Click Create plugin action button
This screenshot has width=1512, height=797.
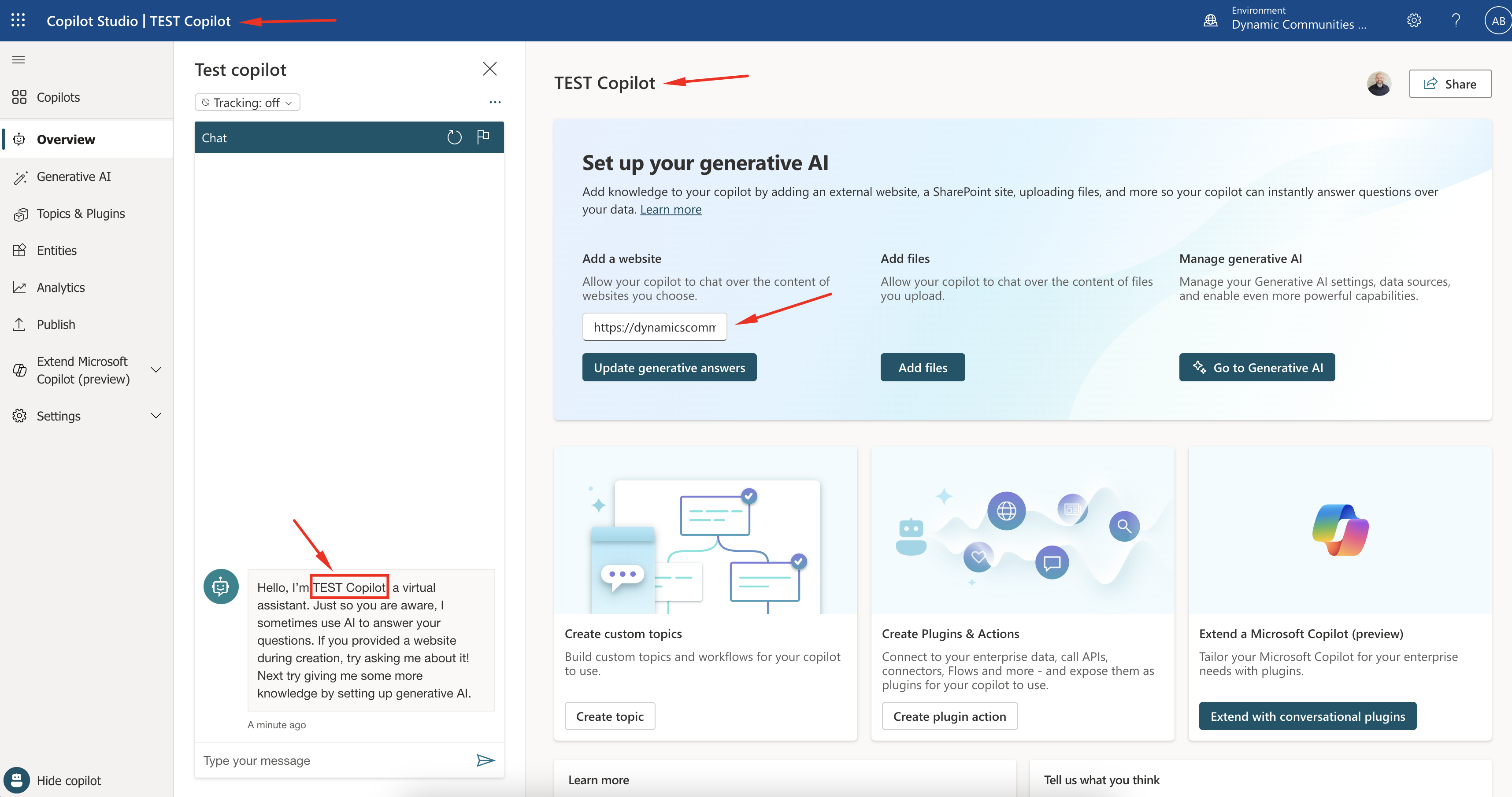[949, 716]
